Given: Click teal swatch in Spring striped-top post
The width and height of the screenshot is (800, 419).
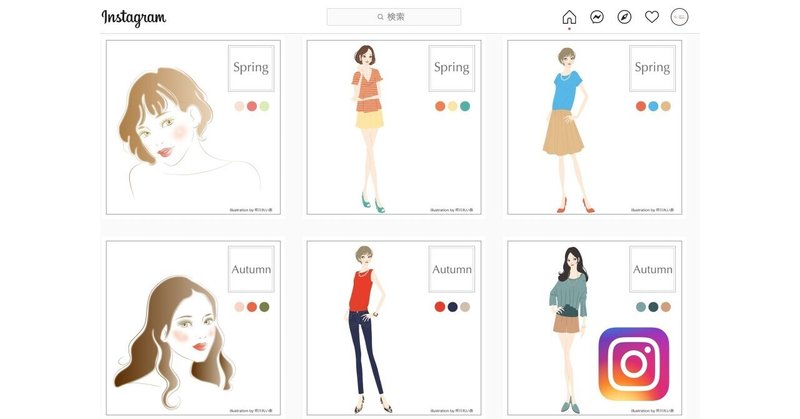Looking at the screenshot, I should 465,106.
